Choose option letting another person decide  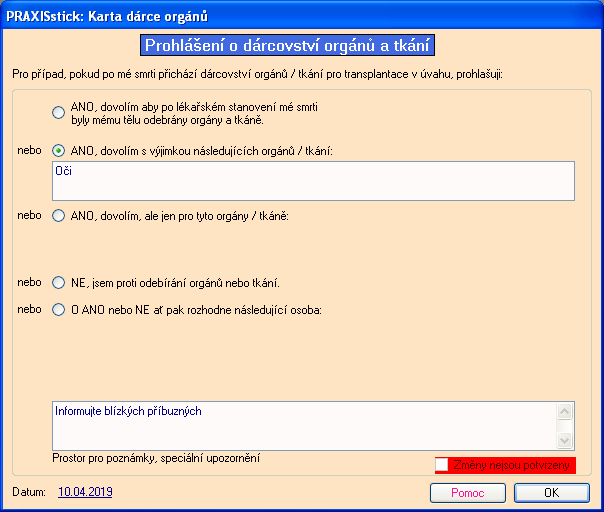pyautogui.click(x=59, y=310)
